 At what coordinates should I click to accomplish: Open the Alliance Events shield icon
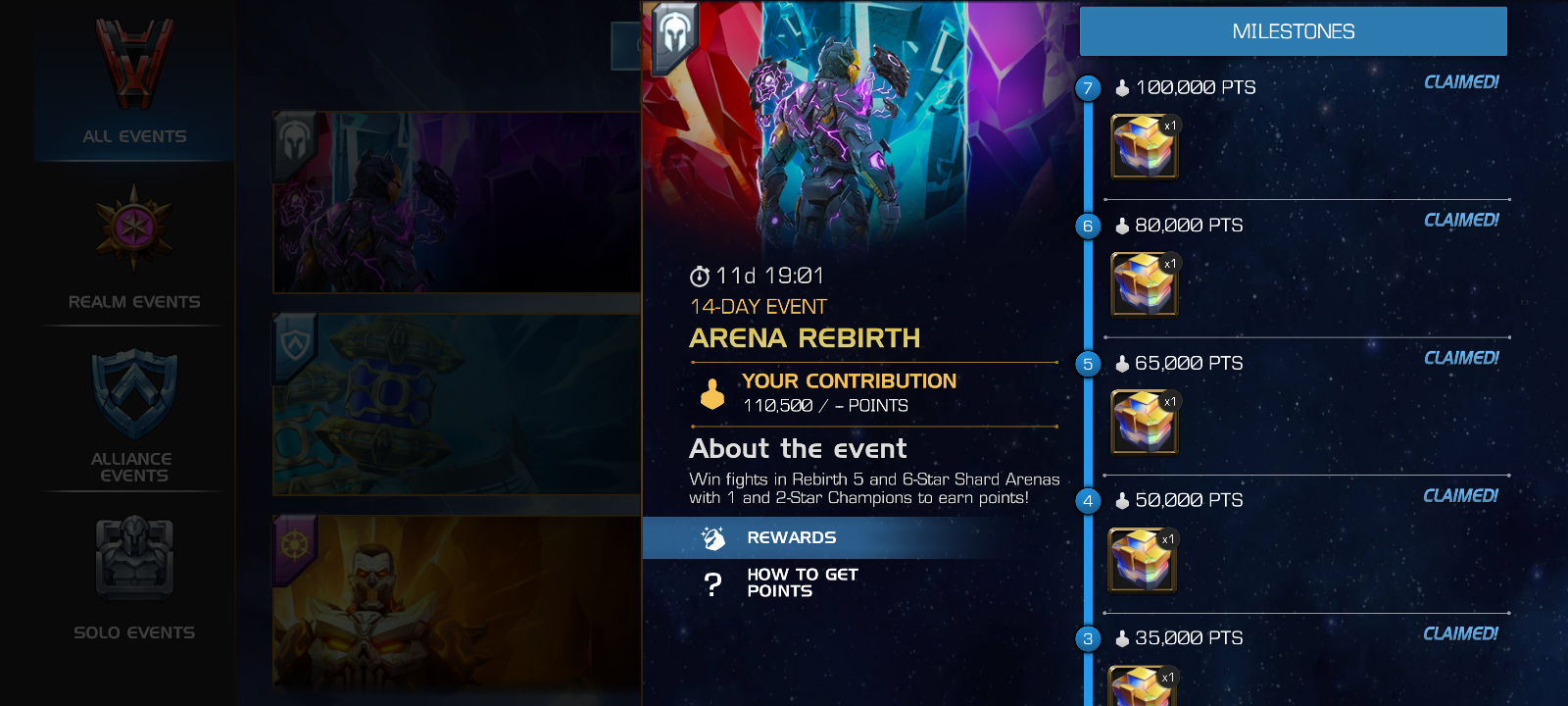(134, 393)
